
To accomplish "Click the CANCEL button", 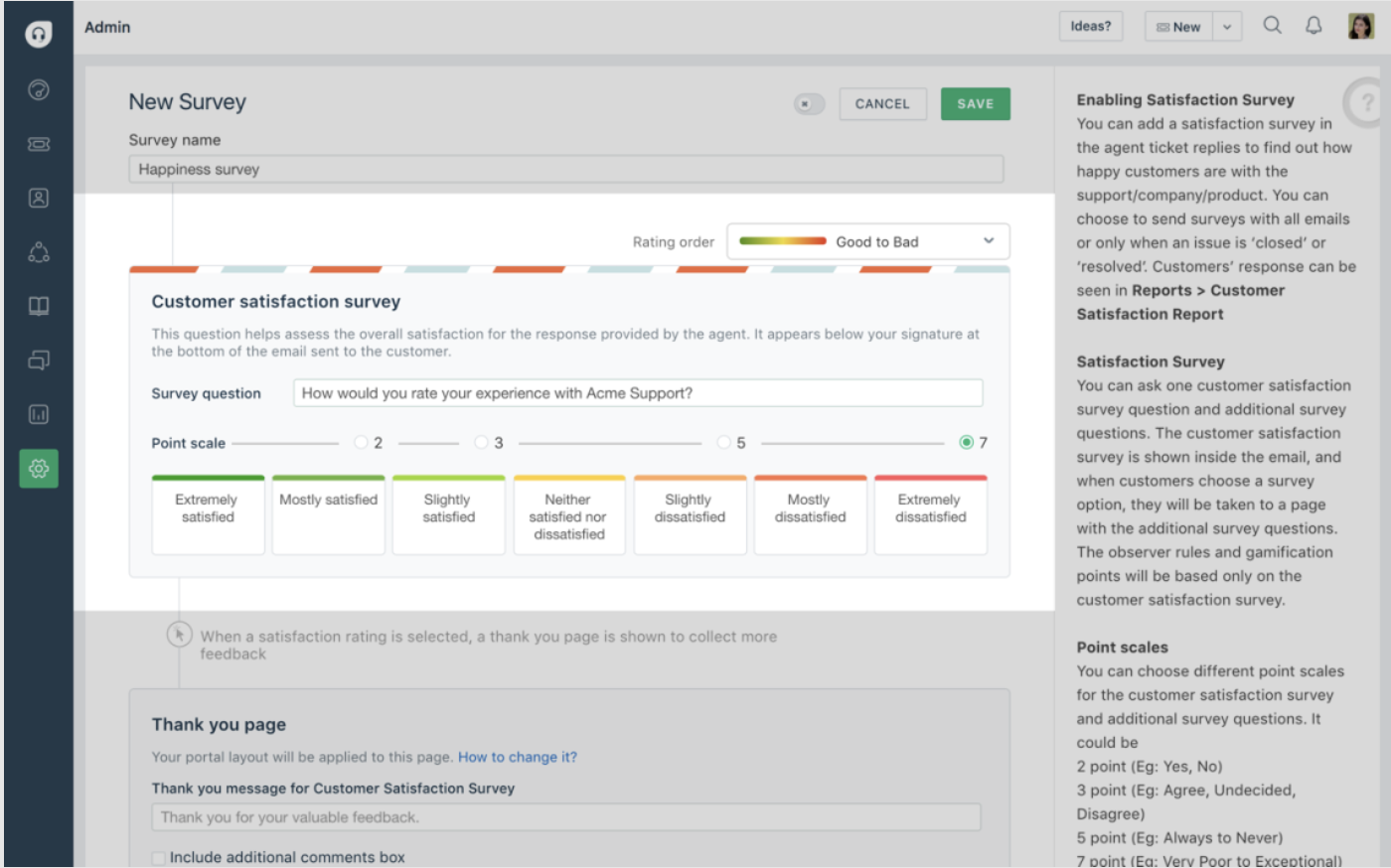I will click(882, 104).
